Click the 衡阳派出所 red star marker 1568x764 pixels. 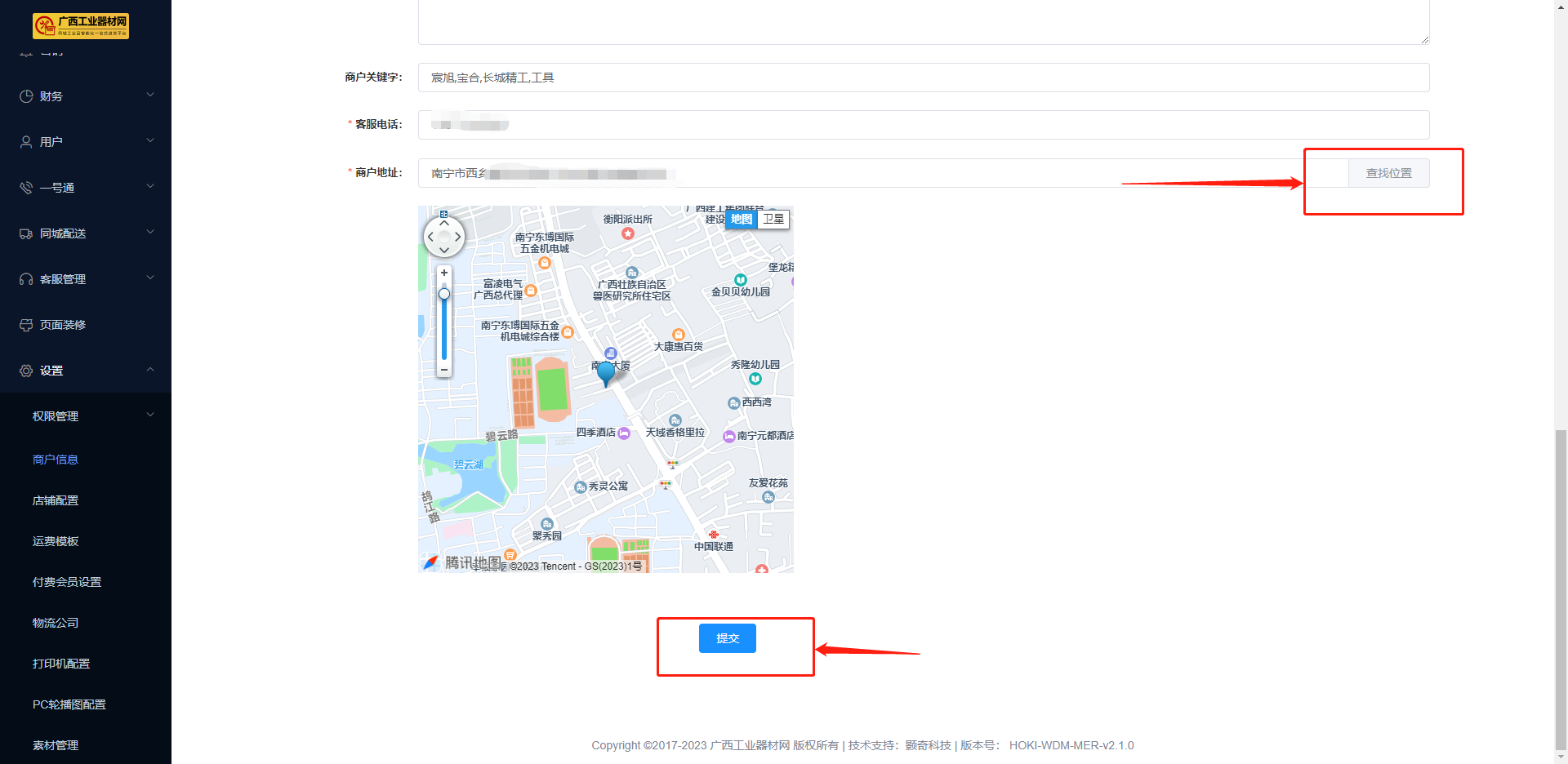tap(628, 233)
